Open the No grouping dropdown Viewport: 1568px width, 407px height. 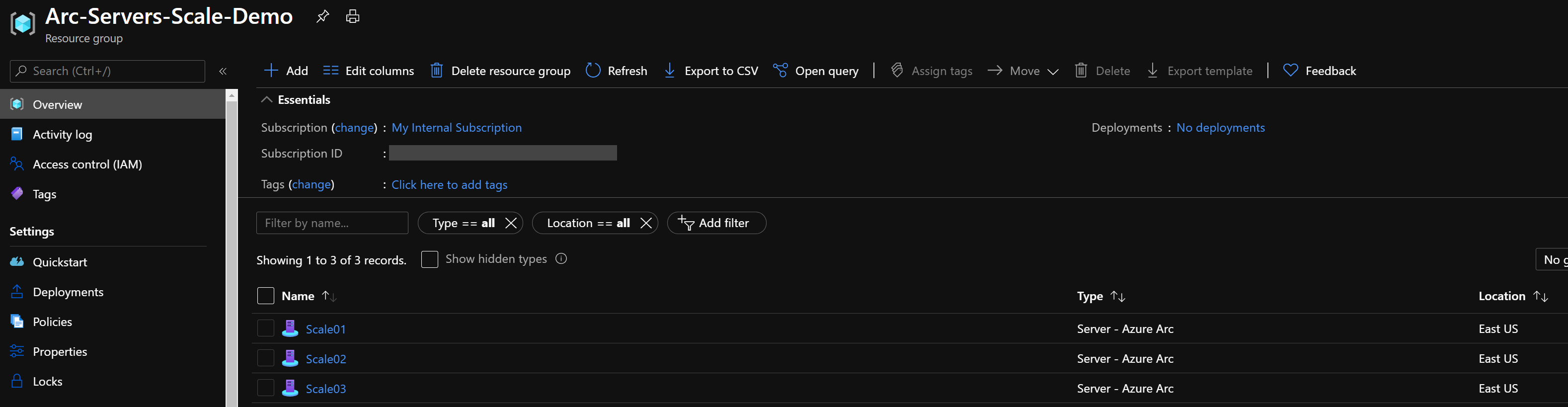tap(1551, 259)
